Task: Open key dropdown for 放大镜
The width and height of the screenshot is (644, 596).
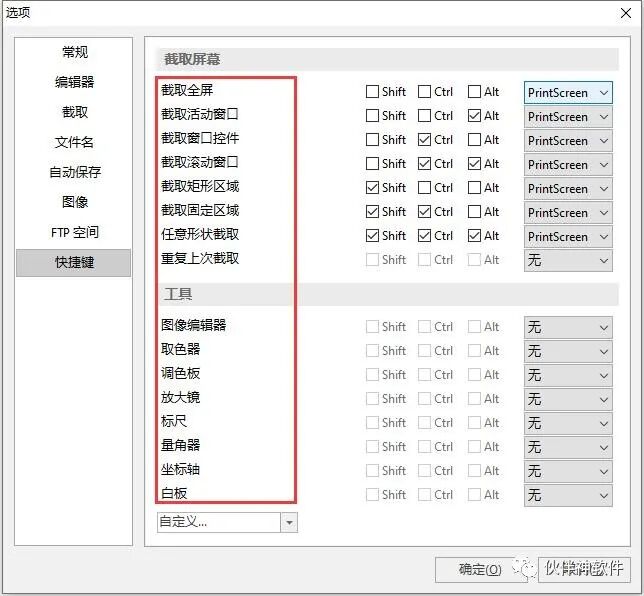Action: [568, 399]
